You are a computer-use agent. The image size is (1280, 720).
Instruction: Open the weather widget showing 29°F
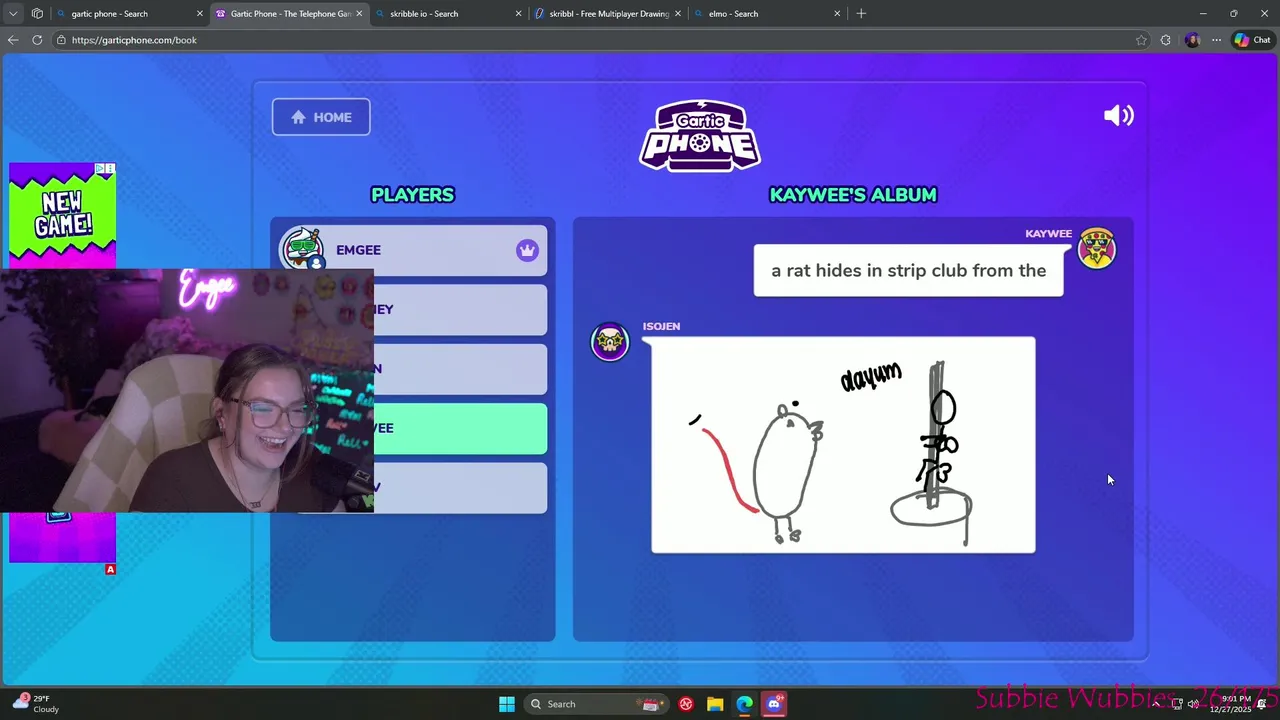tap(35, 704)
